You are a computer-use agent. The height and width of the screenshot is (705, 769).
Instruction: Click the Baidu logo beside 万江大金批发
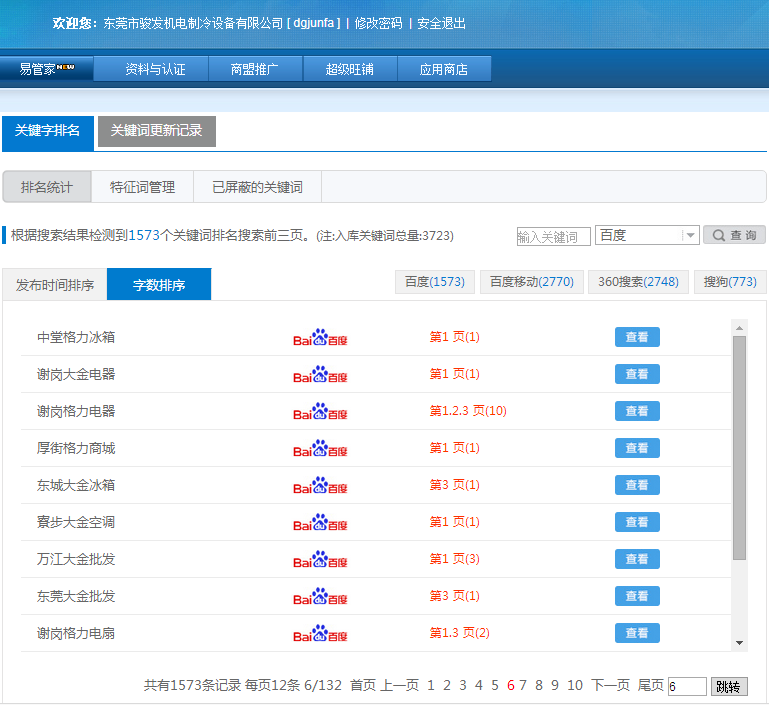(320, 560)
